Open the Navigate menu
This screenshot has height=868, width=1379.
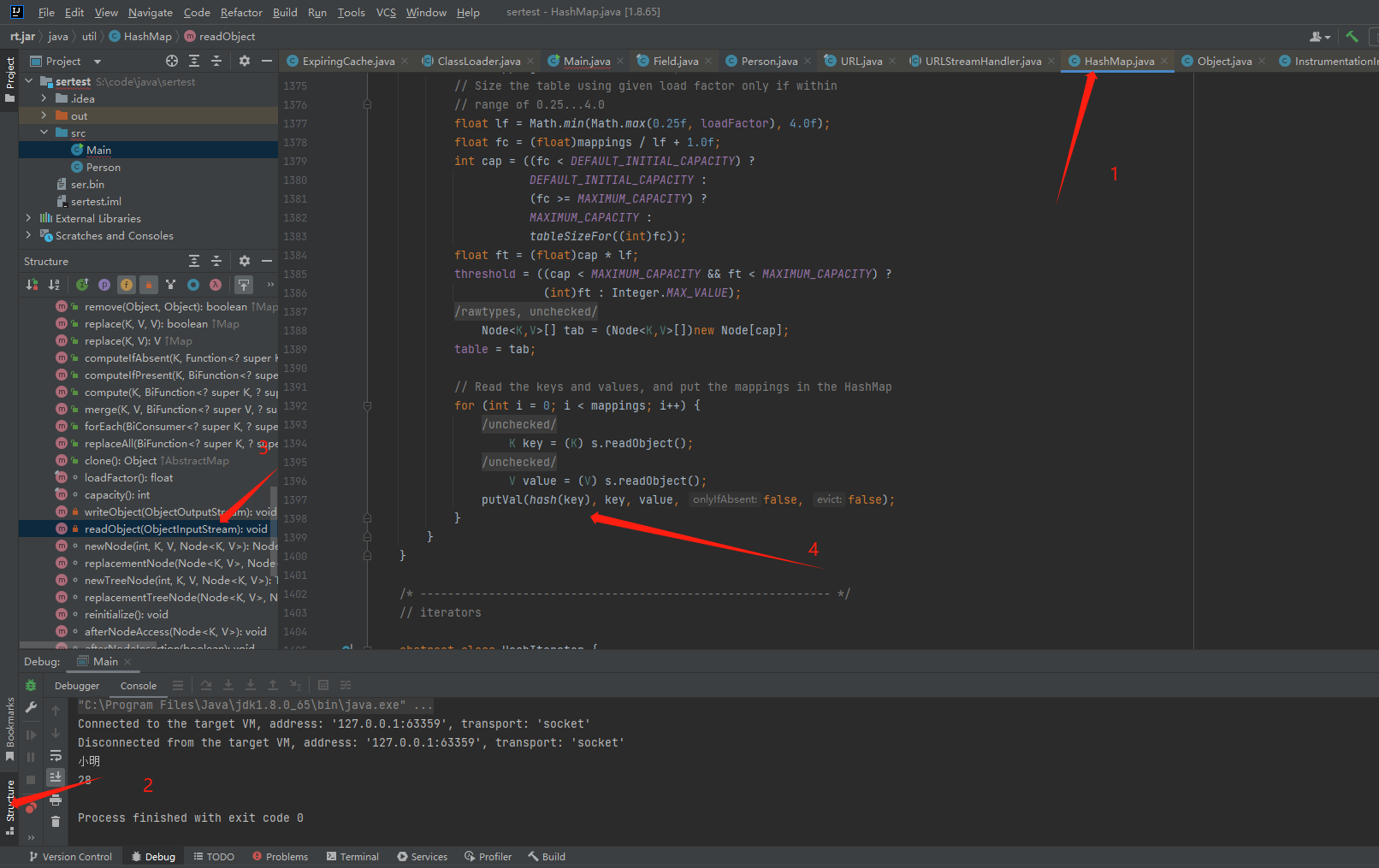150,12
